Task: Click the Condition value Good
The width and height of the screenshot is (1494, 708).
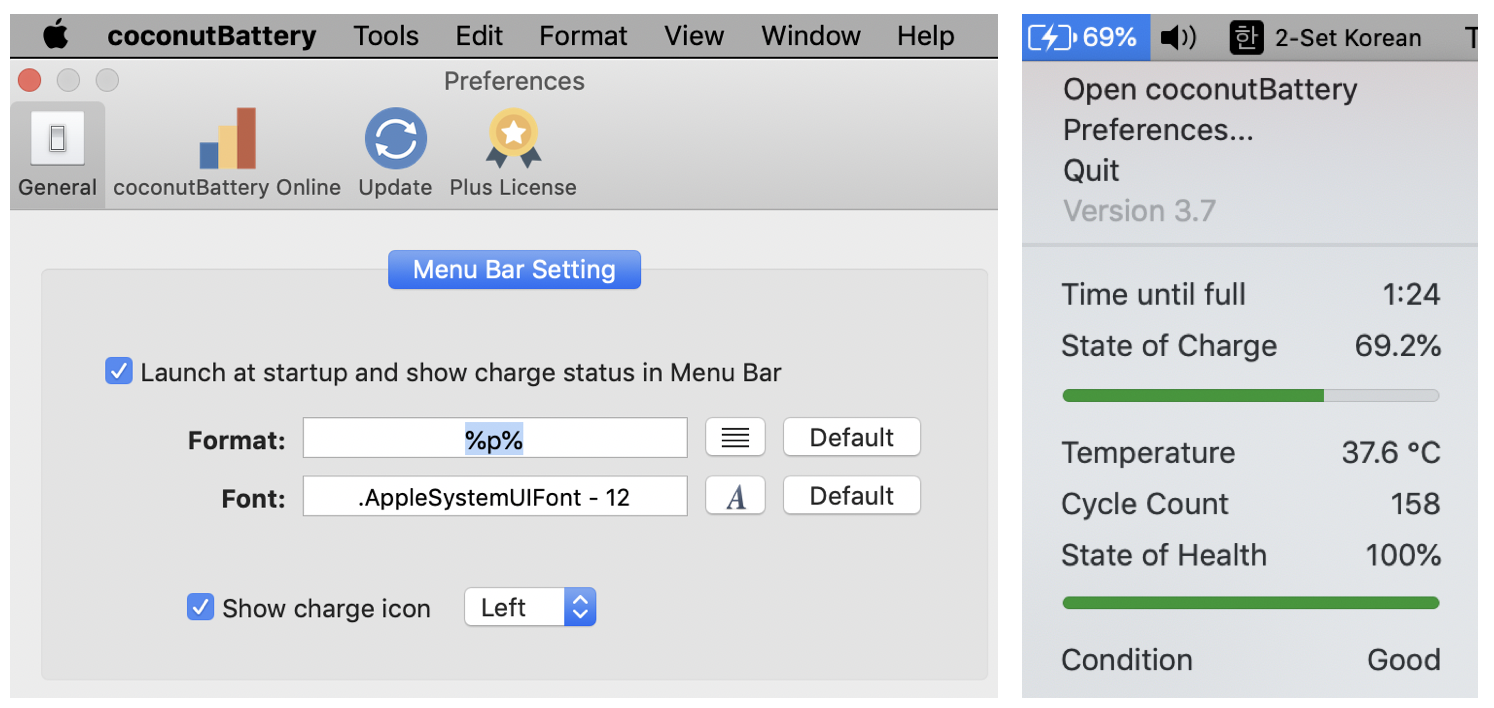Action: coord(1404,660)
